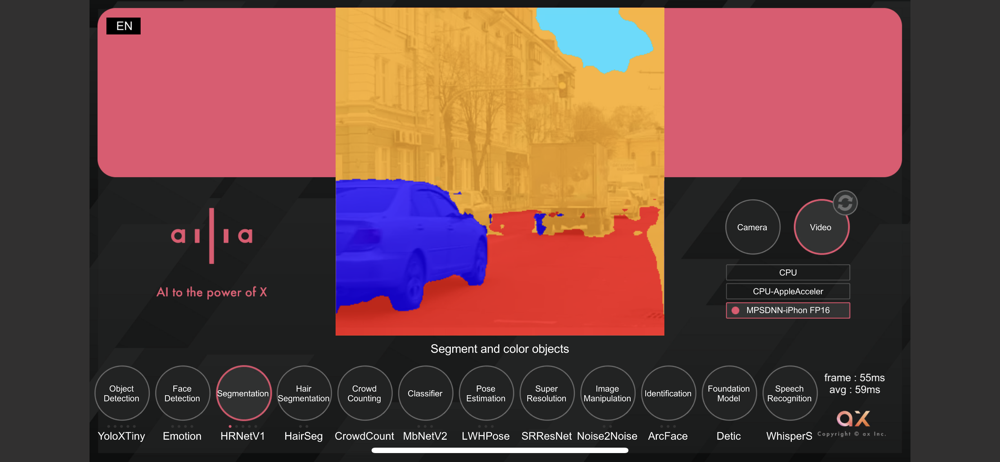Choose the Image Manipulation category
The width and height of the screenshot is (1000, 462).
tap(608, 393)
